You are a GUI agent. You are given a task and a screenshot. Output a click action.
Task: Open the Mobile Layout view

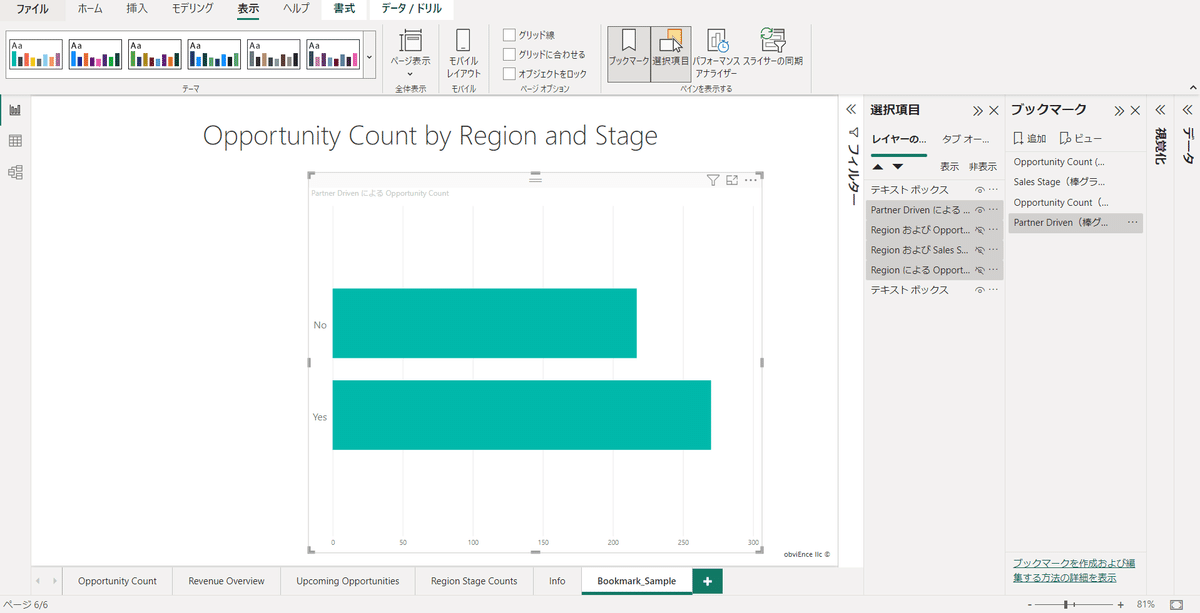[x=463, y=53]
